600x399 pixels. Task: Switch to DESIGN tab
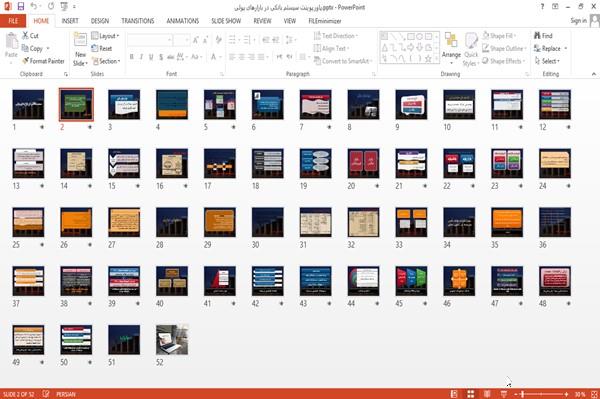[100, 21]
